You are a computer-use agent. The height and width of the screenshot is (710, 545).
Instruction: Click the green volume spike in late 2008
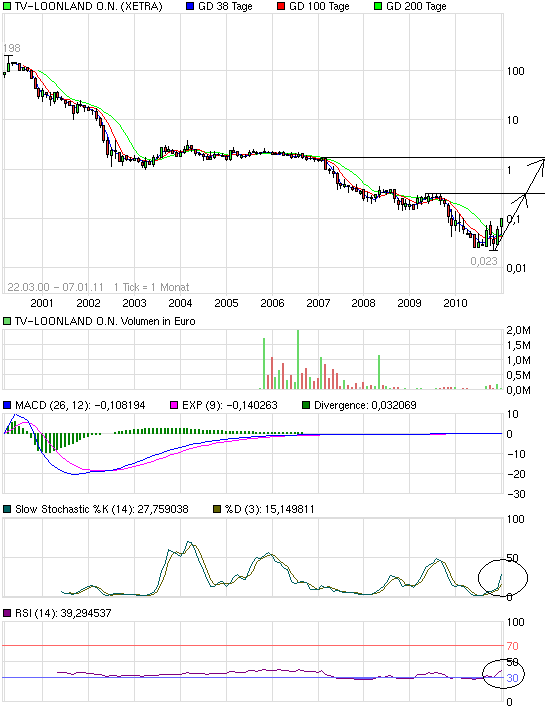(379, 372)
